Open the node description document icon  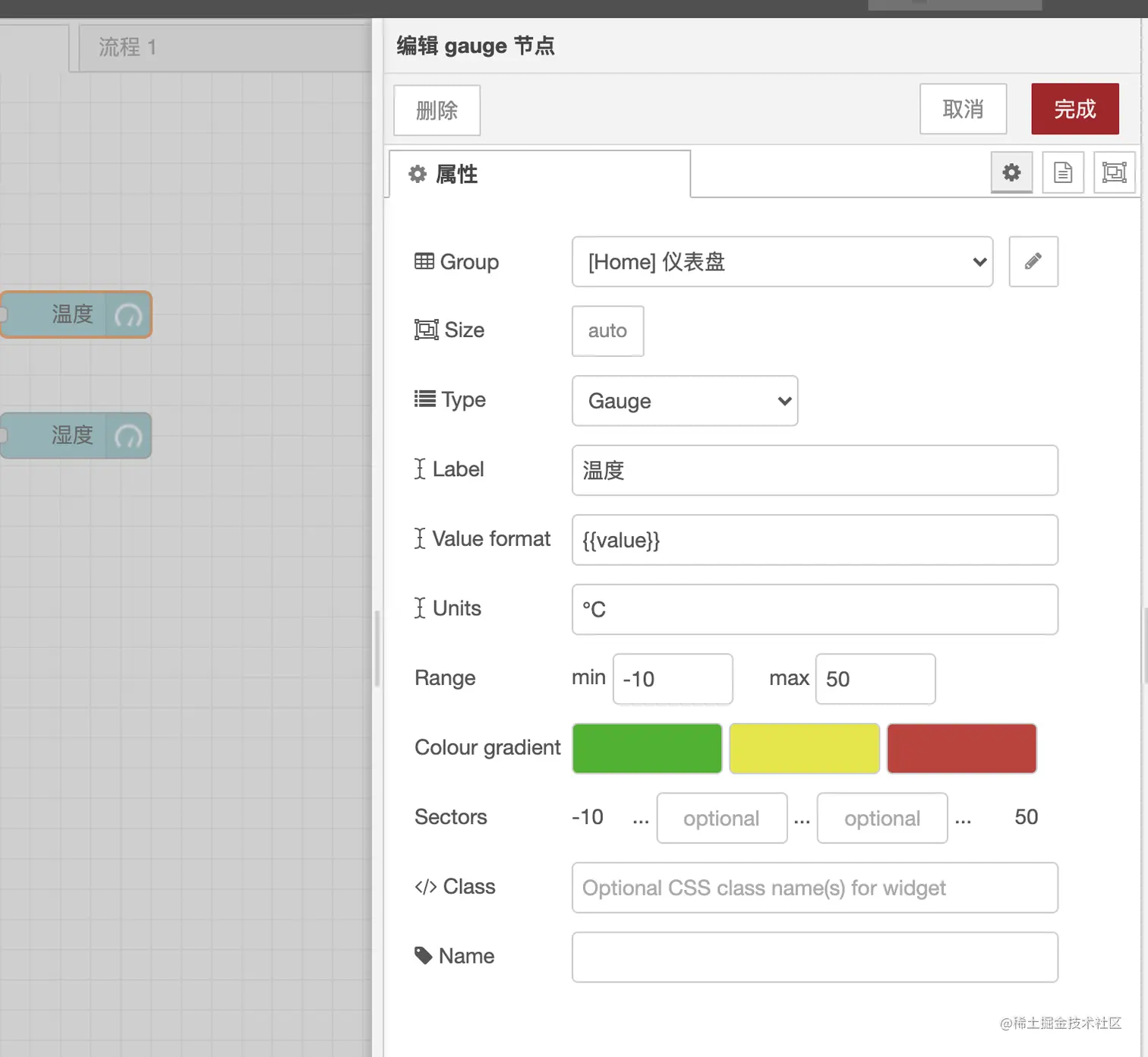[1063, 172]
